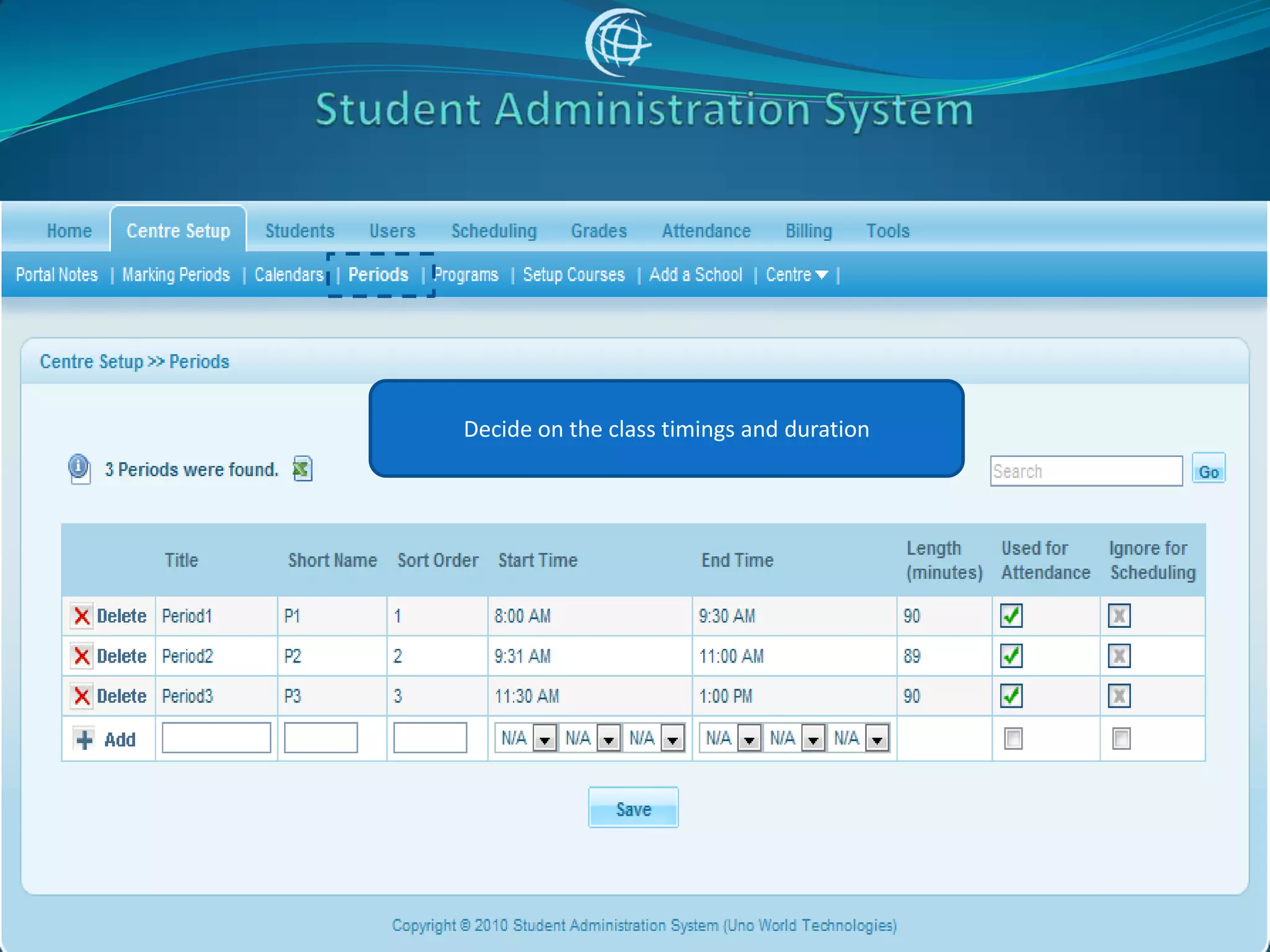1270x952 pixels.
Task: Export periods using the Excel icon
Action: (x=302, y=469)
